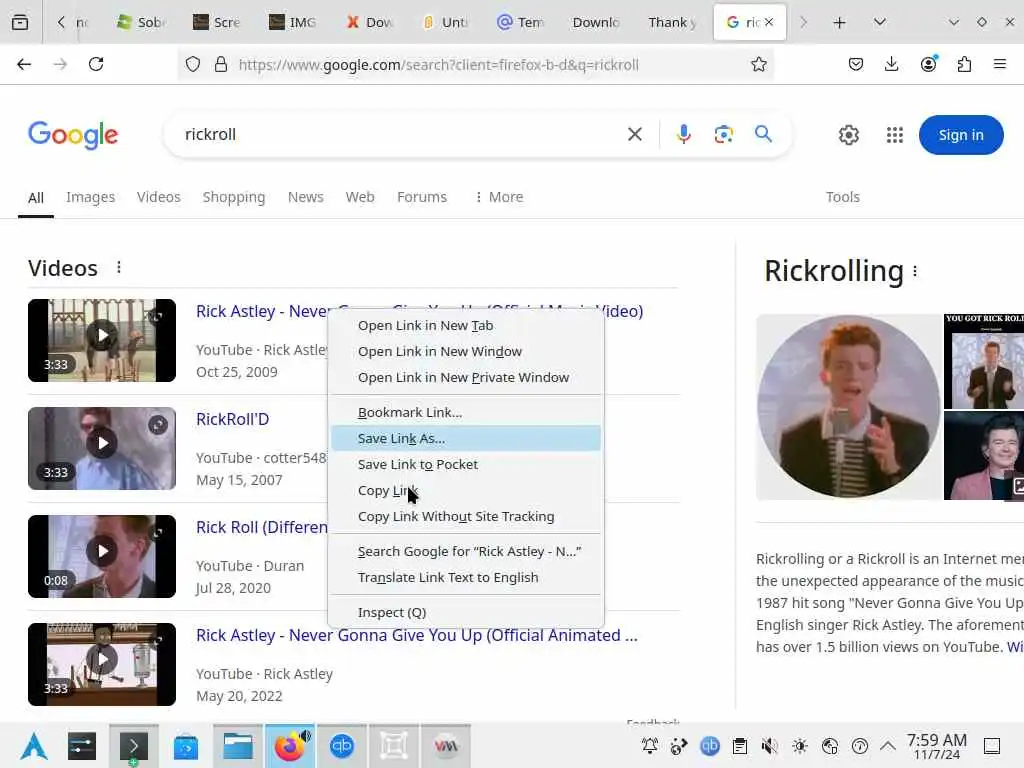Image resolution: width=1024 pixels, height=768 pixels.
Task: Open the Firefox hamburger menu
Action: point(1000,64)
